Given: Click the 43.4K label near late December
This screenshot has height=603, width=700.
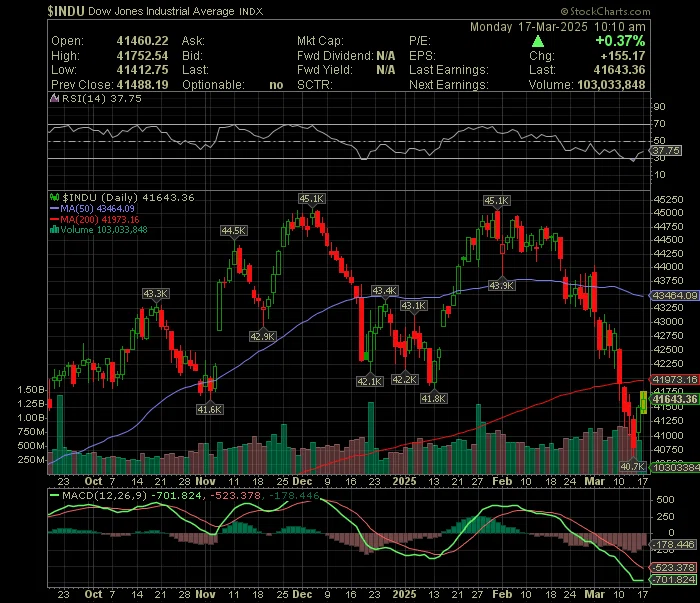Looking at the screenshot, I should [384, 291].
